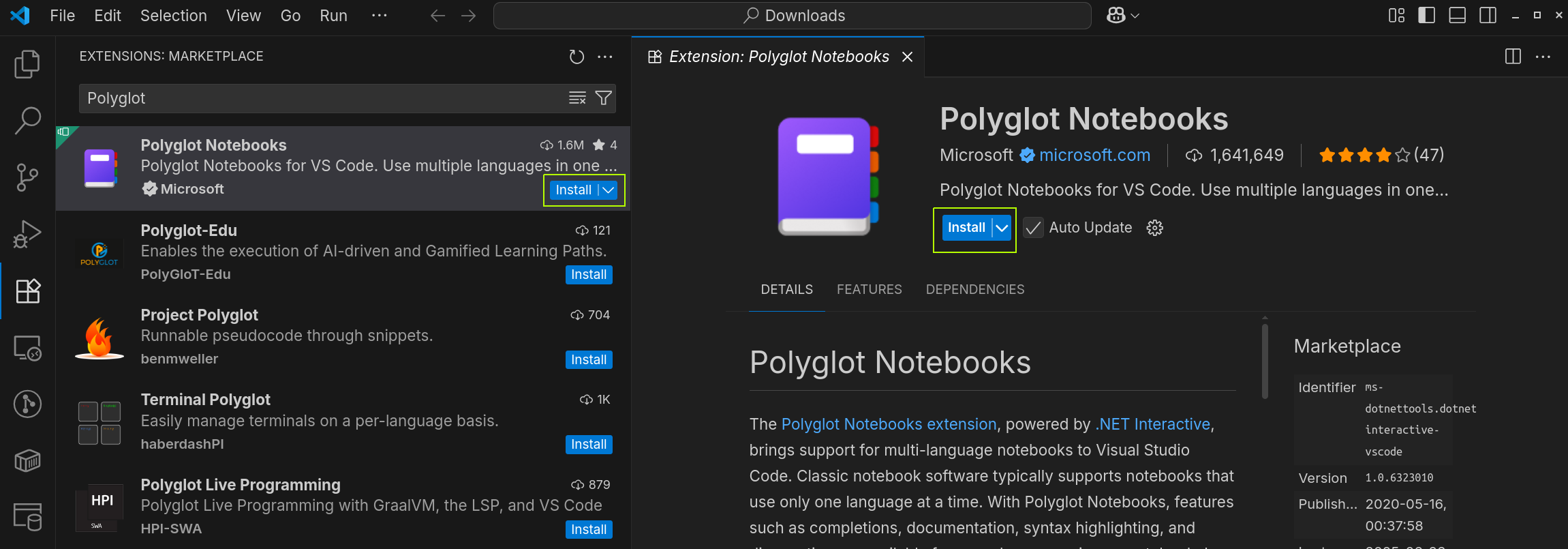Switch to the FEATURES tab

(869, 289)
